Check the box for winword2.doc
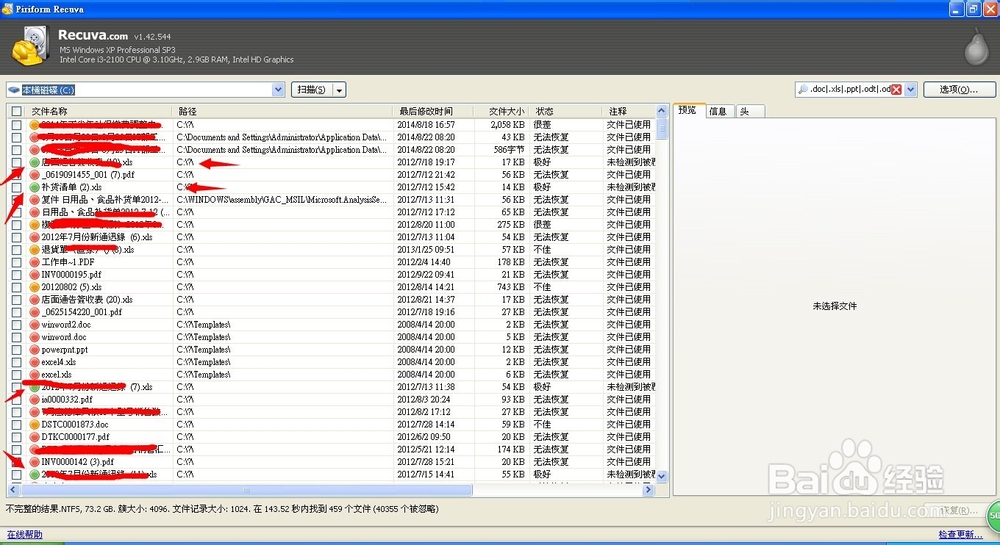1000x545 pixels. (17, 324)
